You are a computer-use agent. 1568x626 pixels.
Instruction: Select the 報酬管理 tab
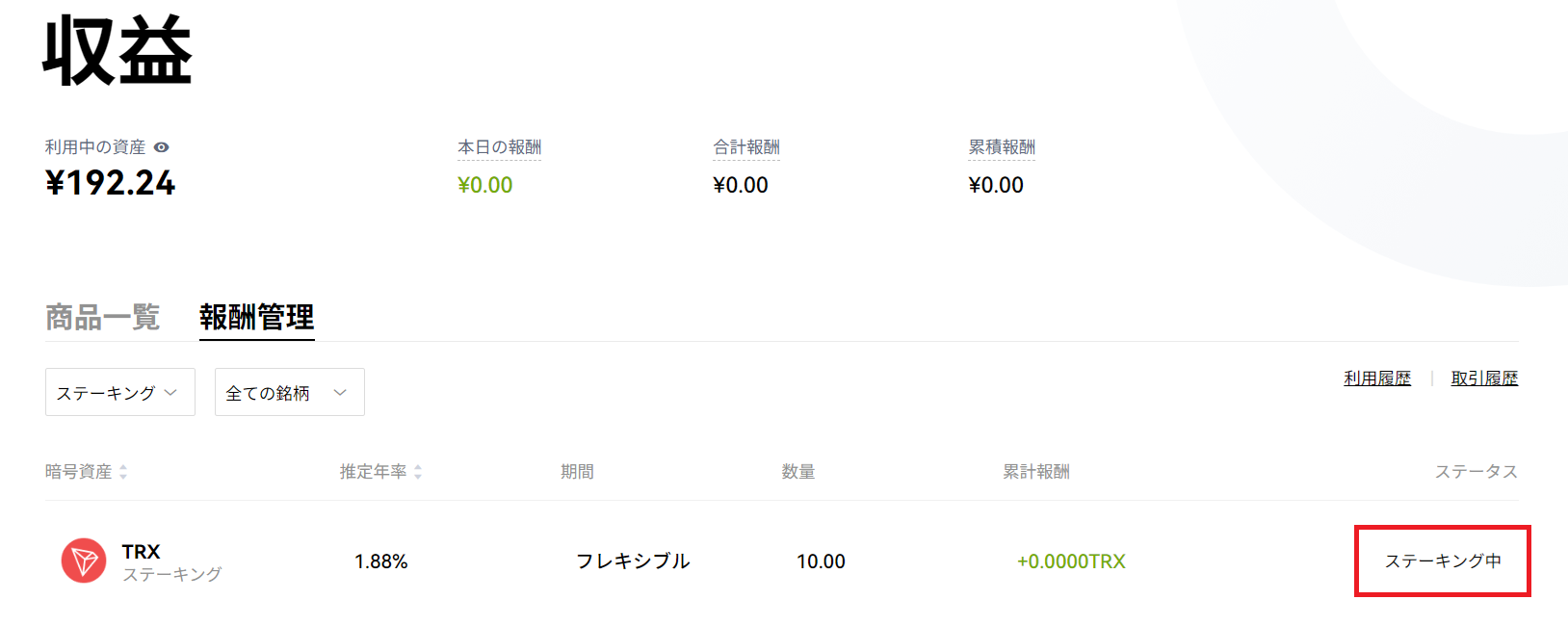coord(257,317)
